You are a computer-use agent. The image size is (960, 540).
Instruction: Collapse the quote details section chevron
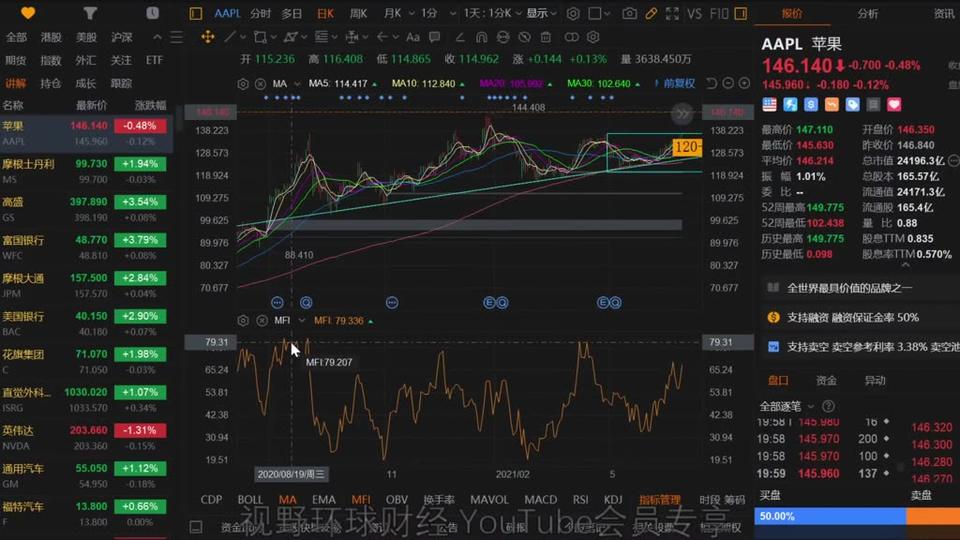click(x=906, y=265)
